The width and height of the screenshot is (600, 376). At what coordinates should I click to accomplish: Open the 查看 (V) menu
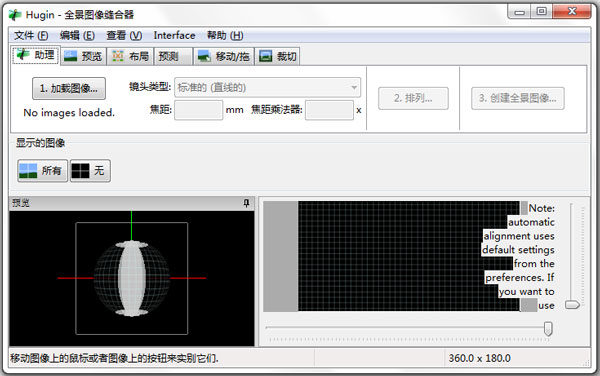124,36
